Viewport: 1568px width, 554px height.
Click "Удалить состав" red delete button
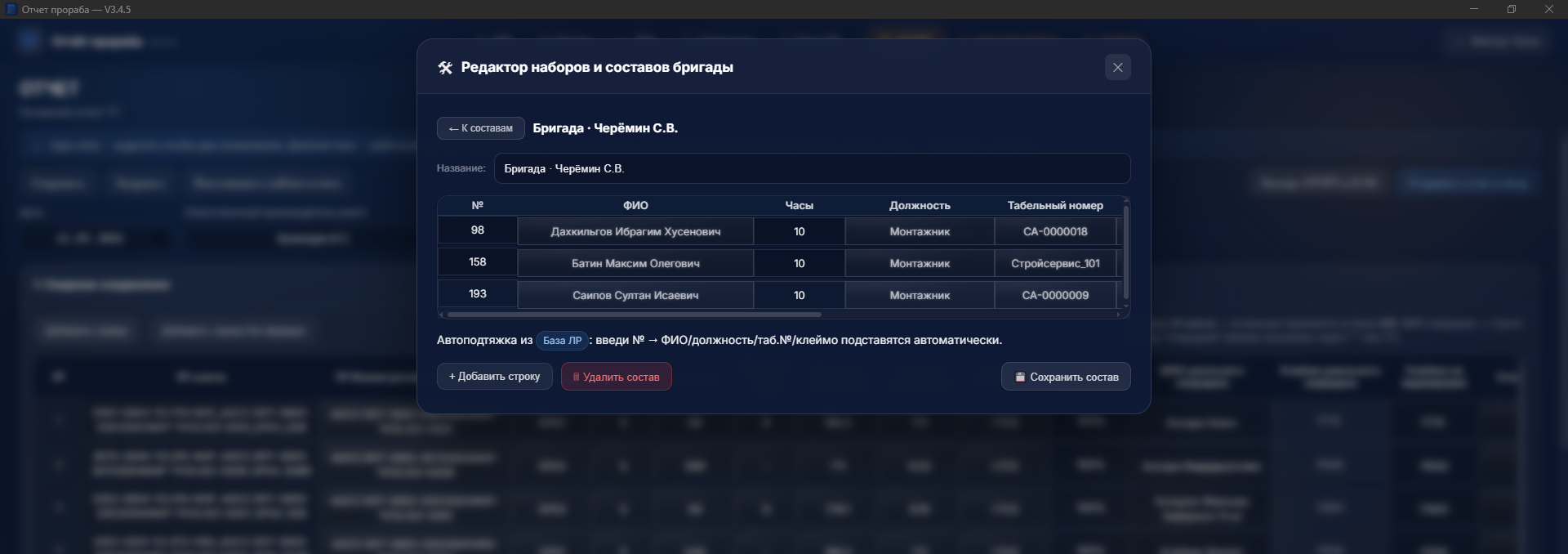coord(616,377)
